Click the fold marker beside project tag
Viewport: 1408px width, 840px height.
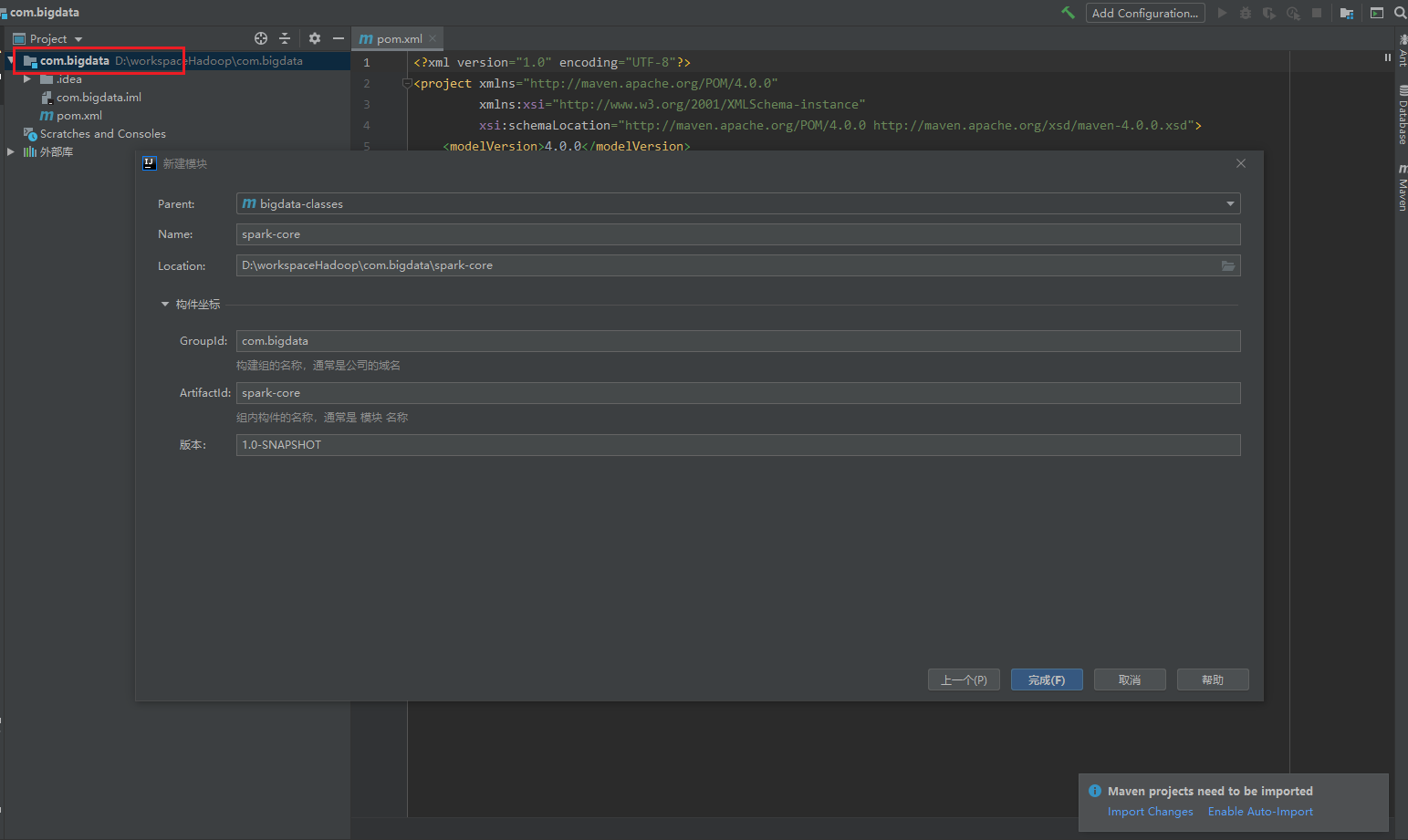click(x=407, y=83)
